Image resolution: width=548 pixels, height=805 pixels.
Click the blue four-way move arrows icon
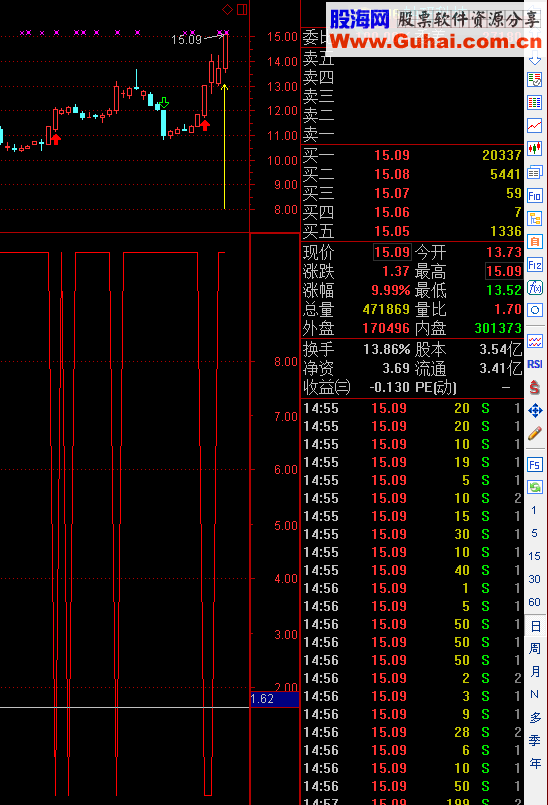[x=535, y=410]
